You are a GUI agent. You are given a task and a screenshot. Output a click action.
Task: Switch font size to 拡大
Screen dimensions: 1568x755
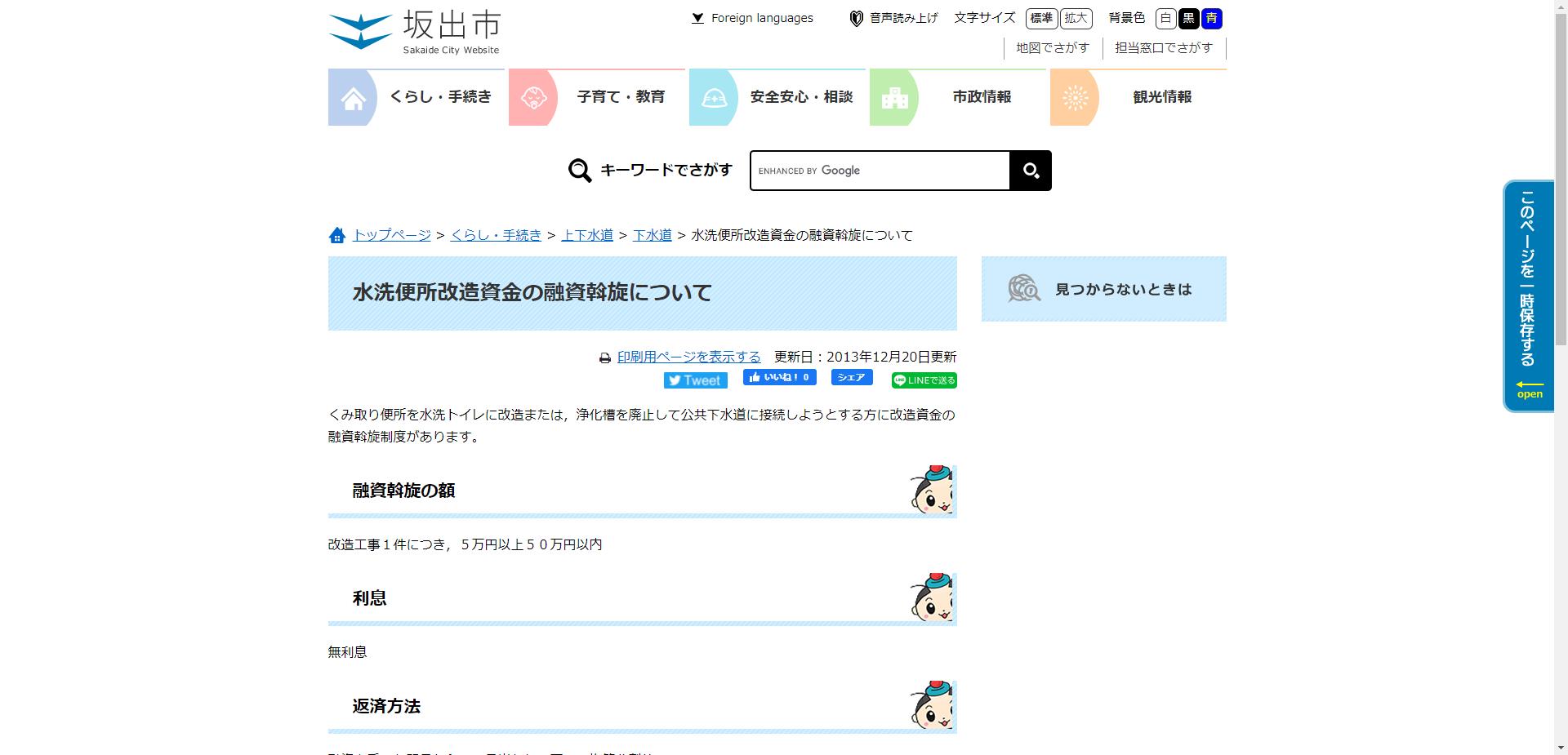click(1076, 18)
